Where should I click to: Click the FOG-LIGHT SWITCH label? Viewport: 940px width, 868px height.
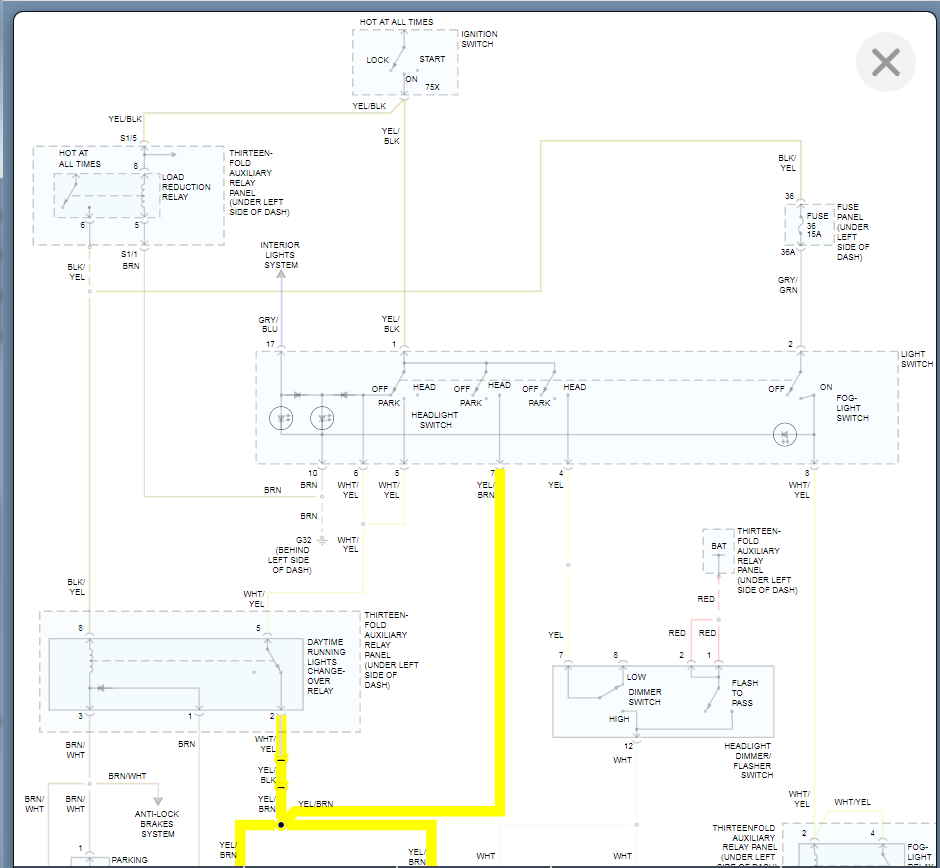tap(852, 408)
